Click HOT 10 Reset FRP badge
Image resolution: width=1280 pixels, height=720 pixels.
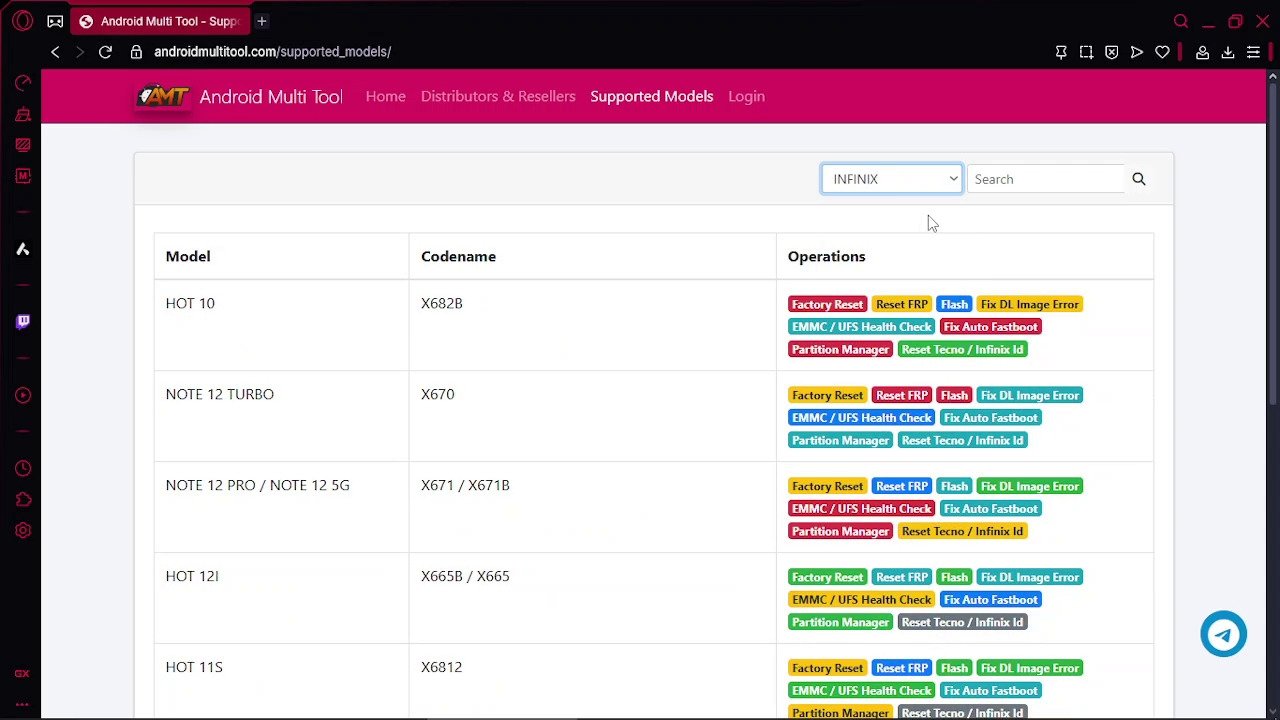902,304
